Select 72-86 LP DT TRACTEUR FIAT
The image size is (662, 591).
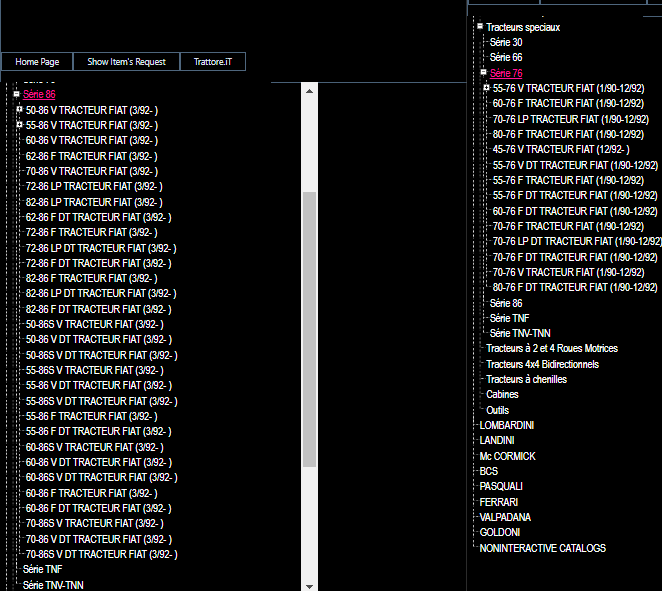tap(101, 248)
